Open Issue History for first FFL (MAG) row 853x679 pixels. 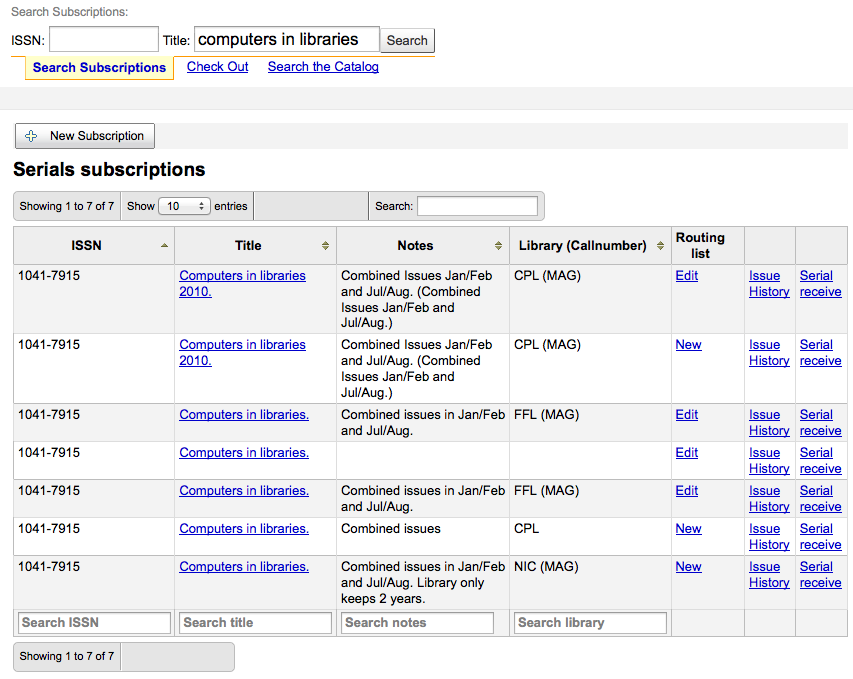pos(769,423)
